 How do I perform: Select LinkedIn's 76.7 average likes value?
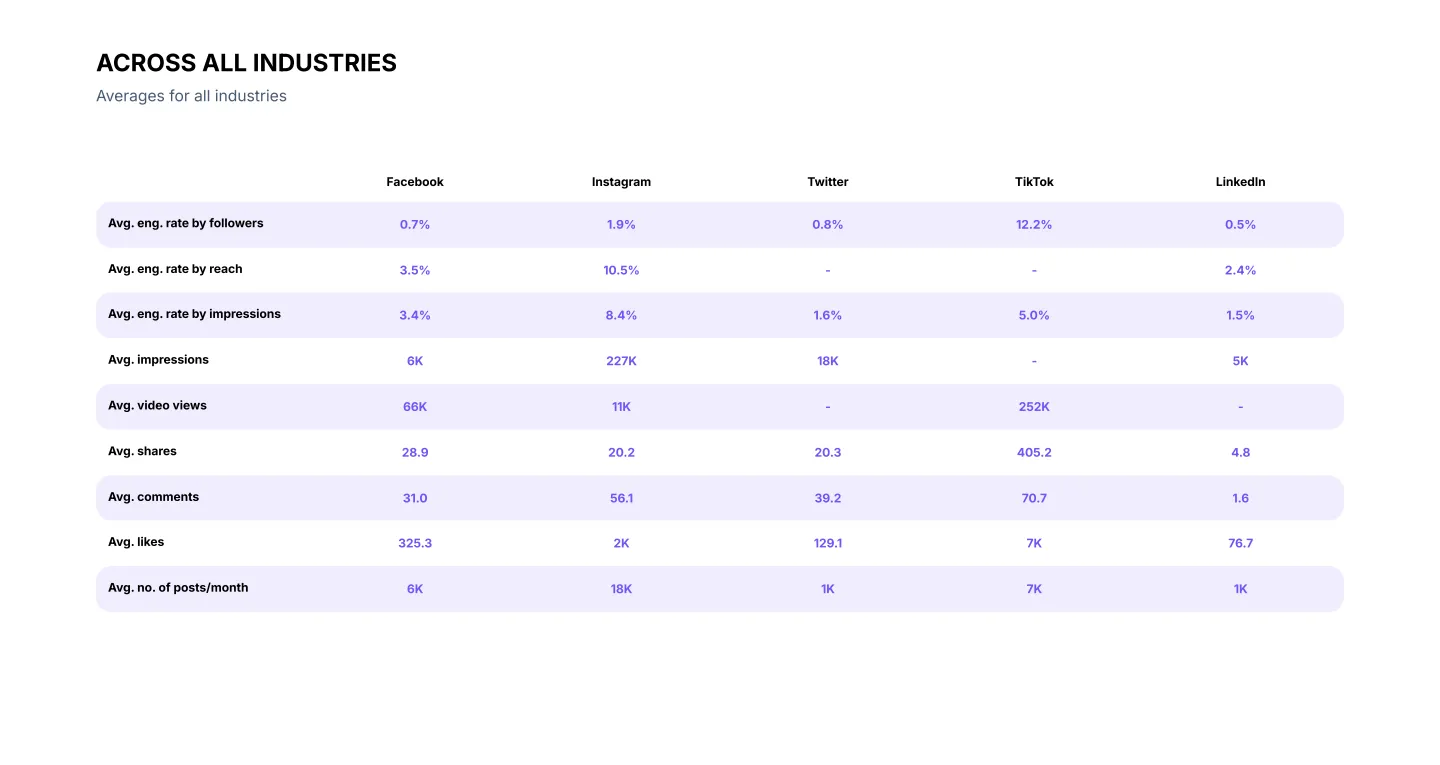pos(1240,543)
